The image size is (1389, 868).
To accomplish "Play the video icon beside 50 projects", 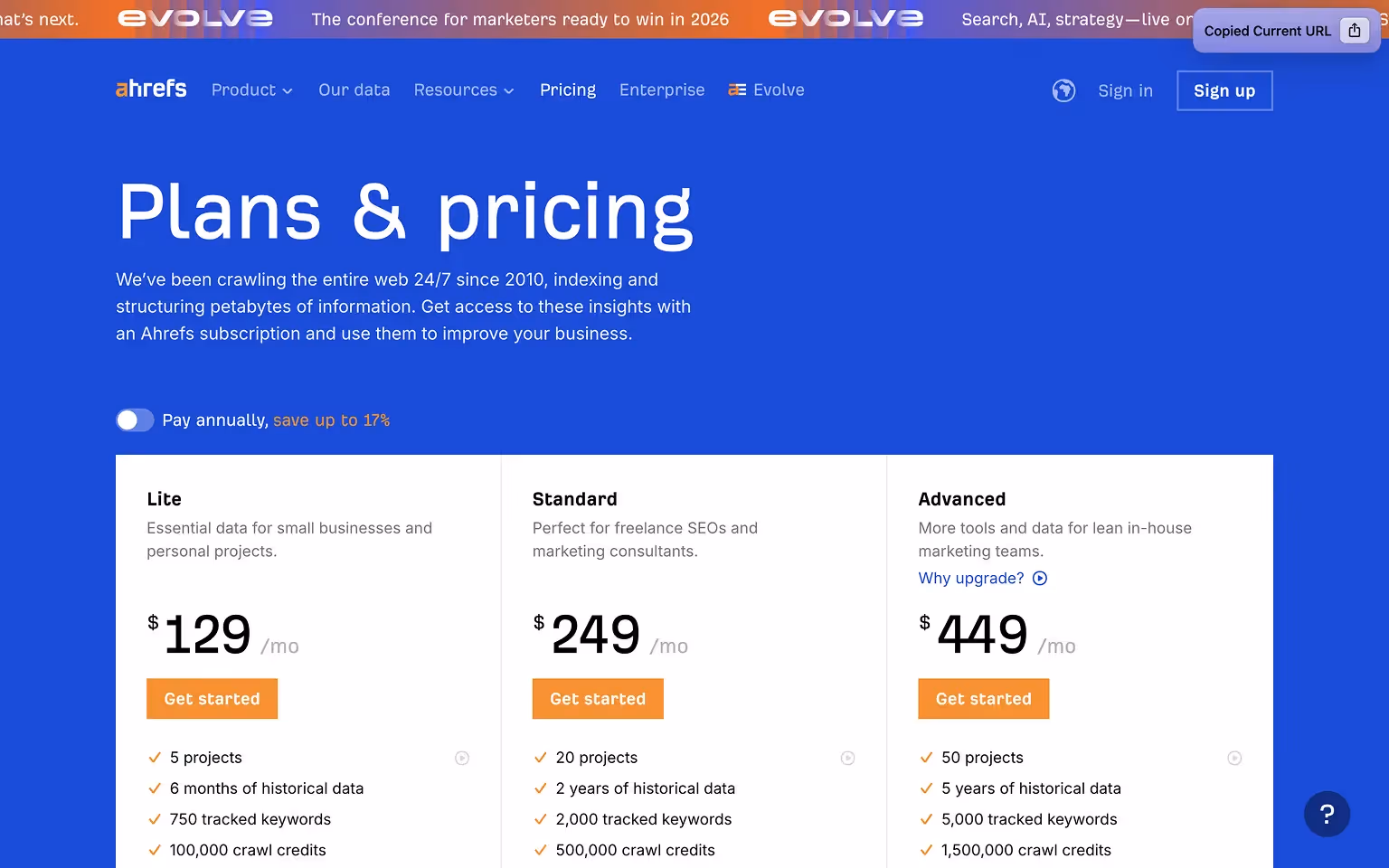I will tap(1234, 758).
